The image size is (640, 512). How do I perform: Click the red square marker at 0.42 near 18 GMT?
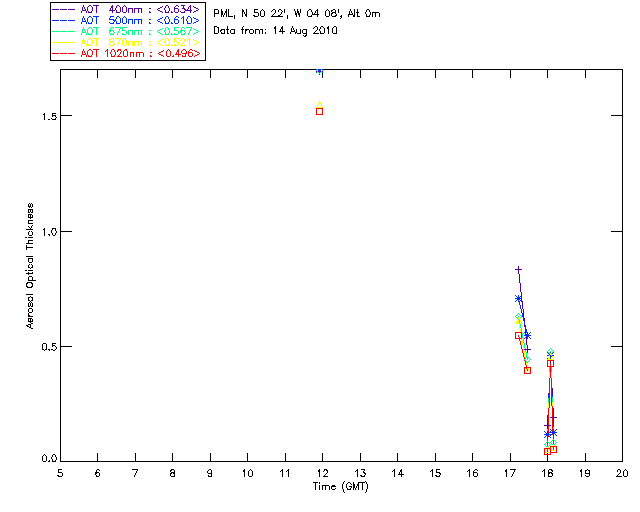pyautogui.click(x=550, y=363)
